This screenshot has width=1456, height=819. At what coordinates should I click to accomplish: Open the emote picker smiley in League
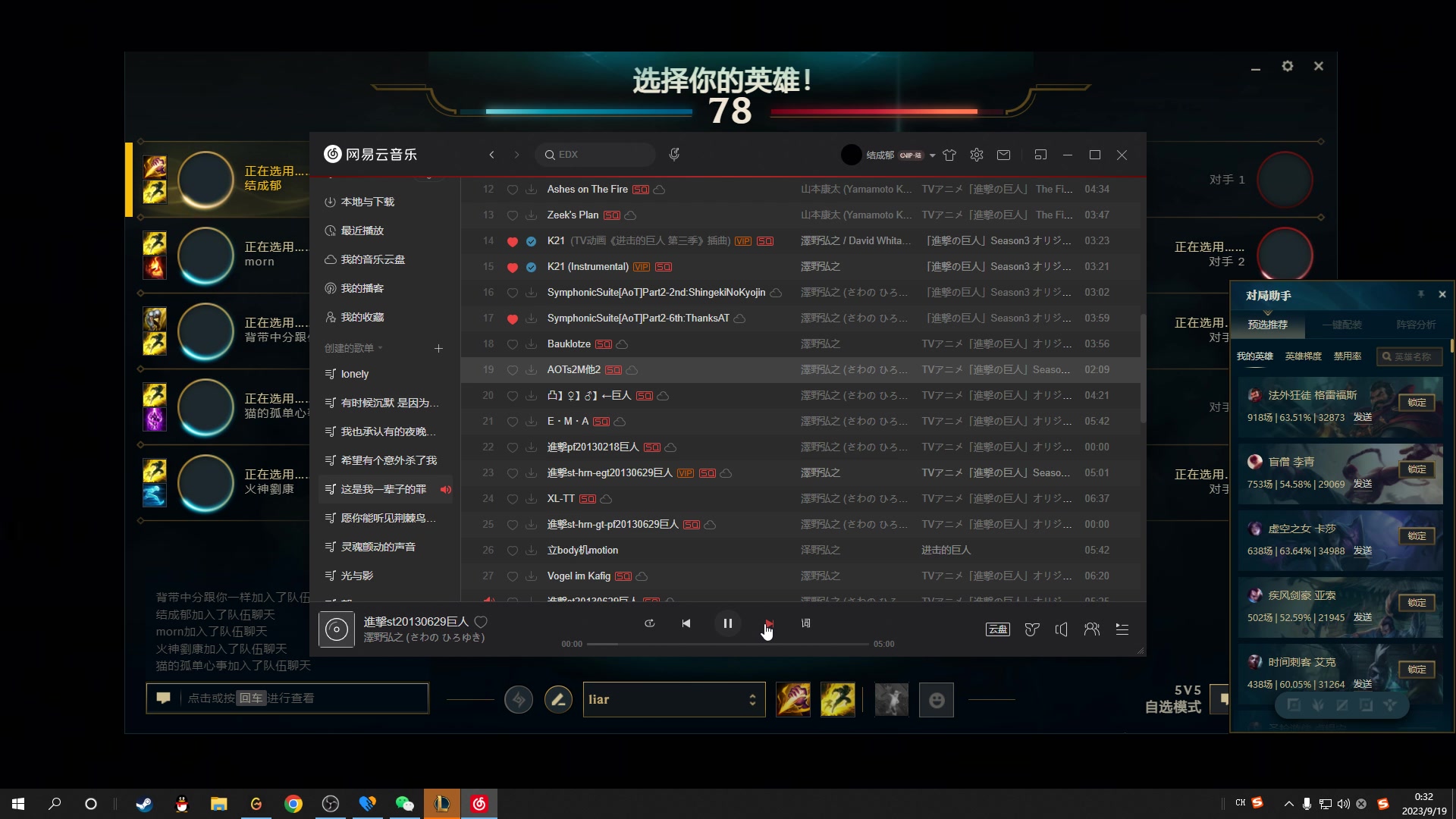937,699
